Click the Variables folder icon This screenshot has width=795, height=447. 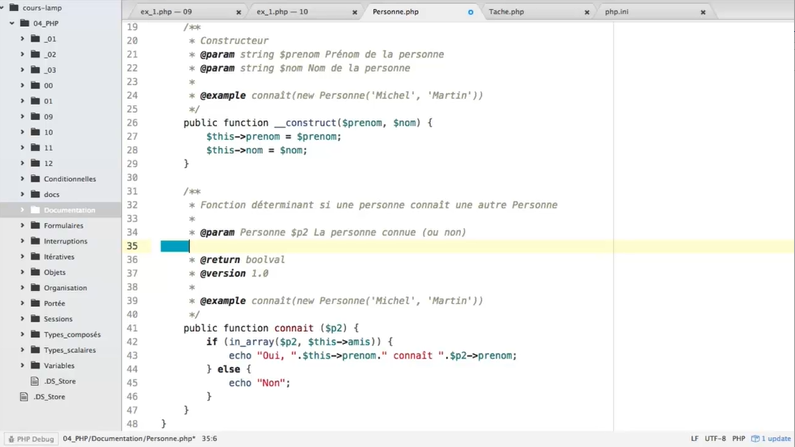click(x=35, y=366)
